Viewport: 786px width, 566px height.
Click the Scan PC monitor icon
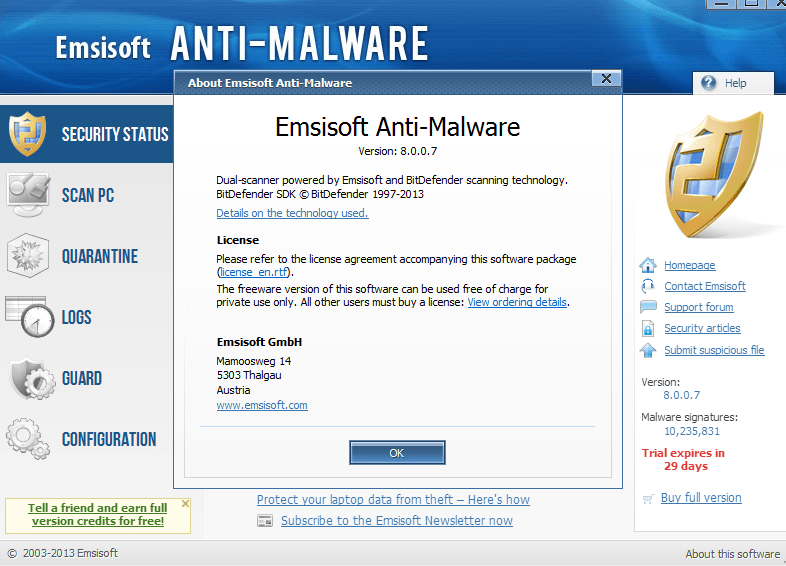[x=29, y=195]
